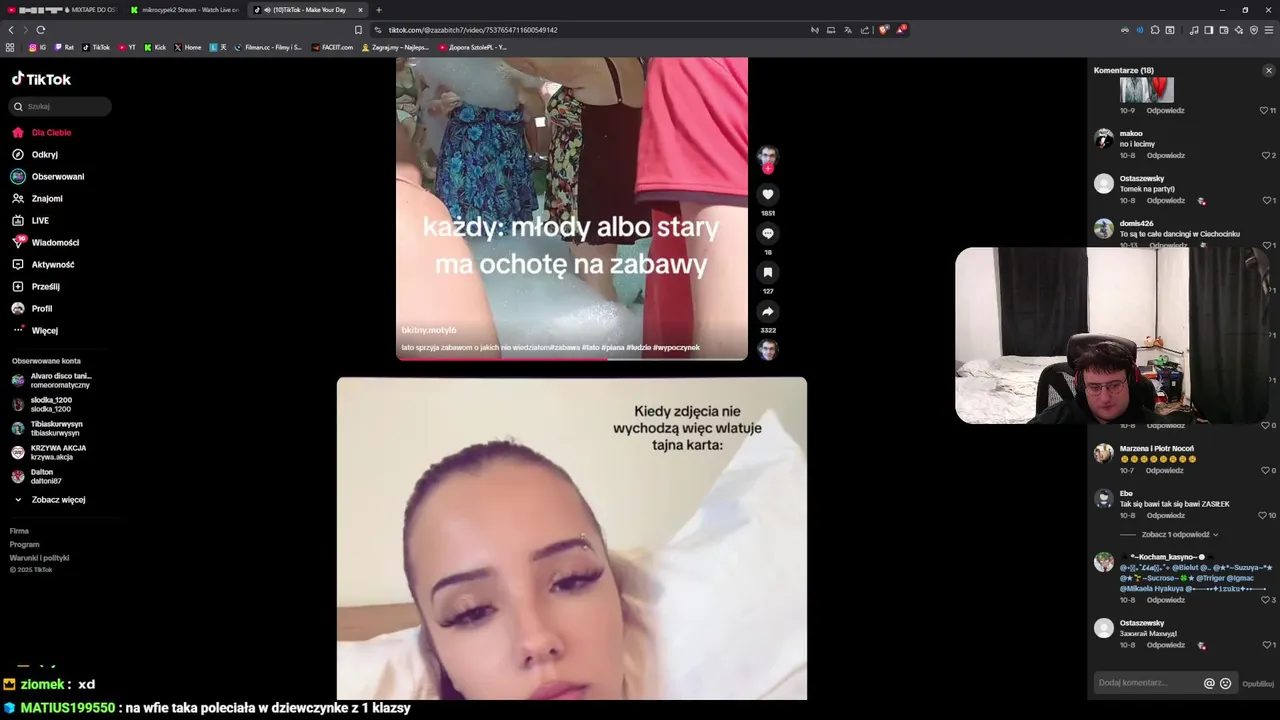This screenshot has width=1280, height=720.
Task: Open Brave Shields lion icon
Action: pos(883,30)
